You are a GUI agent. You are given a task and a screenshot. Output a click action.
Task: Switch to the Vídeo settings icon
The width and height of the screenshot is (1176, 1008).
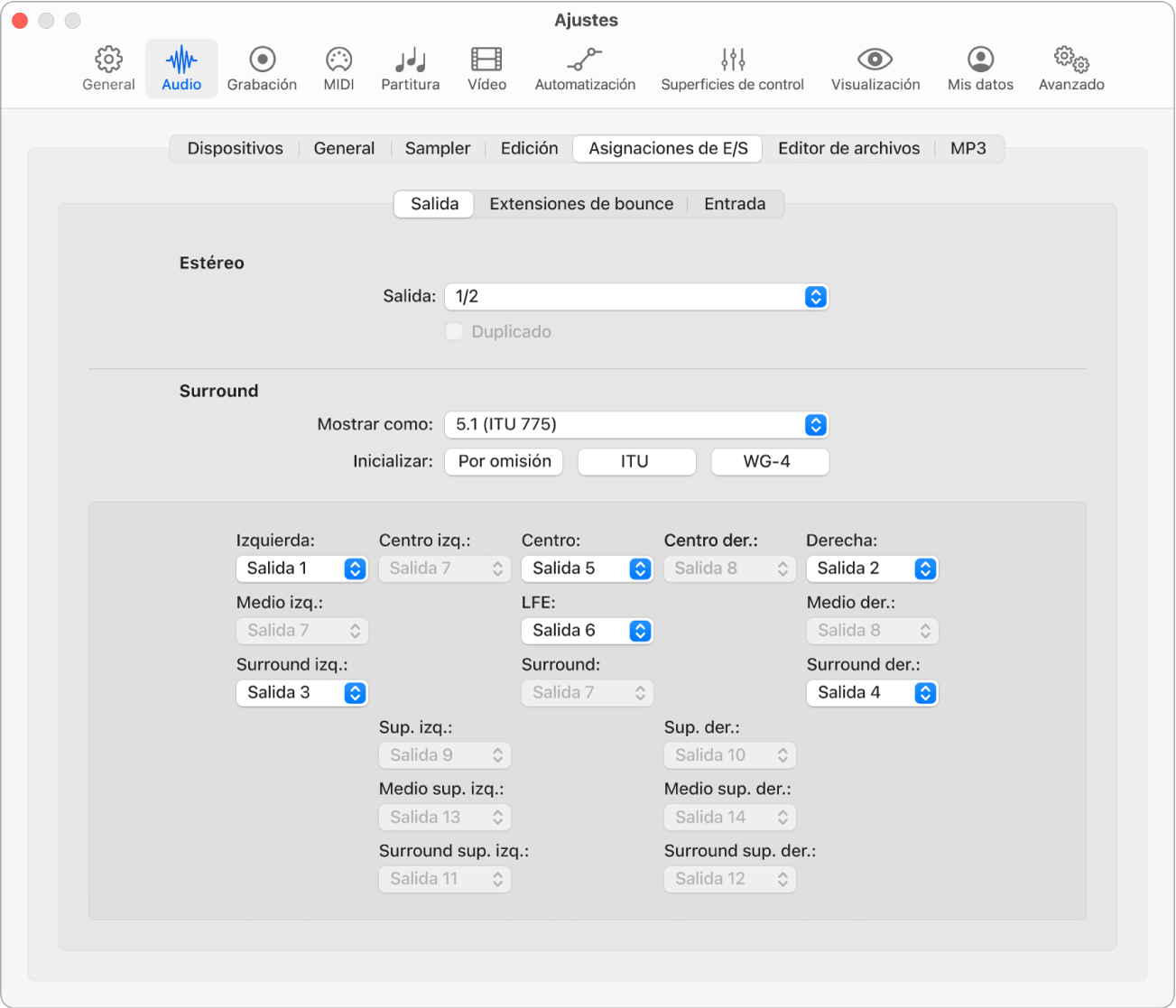pos(486,69)
